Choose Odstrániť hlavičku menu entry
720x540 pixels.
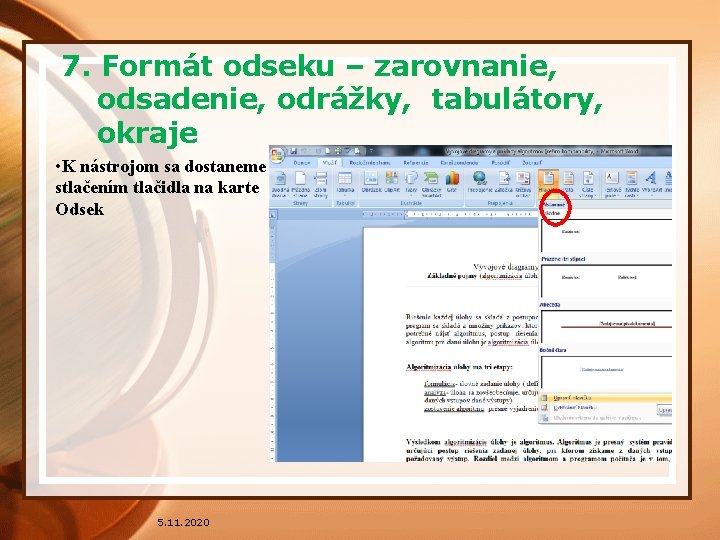pos(597,407)
